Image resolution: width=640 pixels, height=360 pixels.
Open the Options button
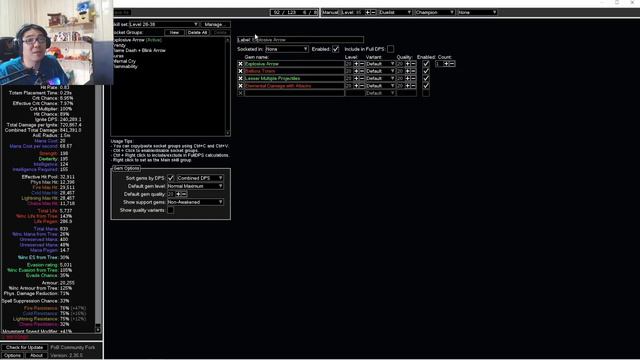point(12,355)
